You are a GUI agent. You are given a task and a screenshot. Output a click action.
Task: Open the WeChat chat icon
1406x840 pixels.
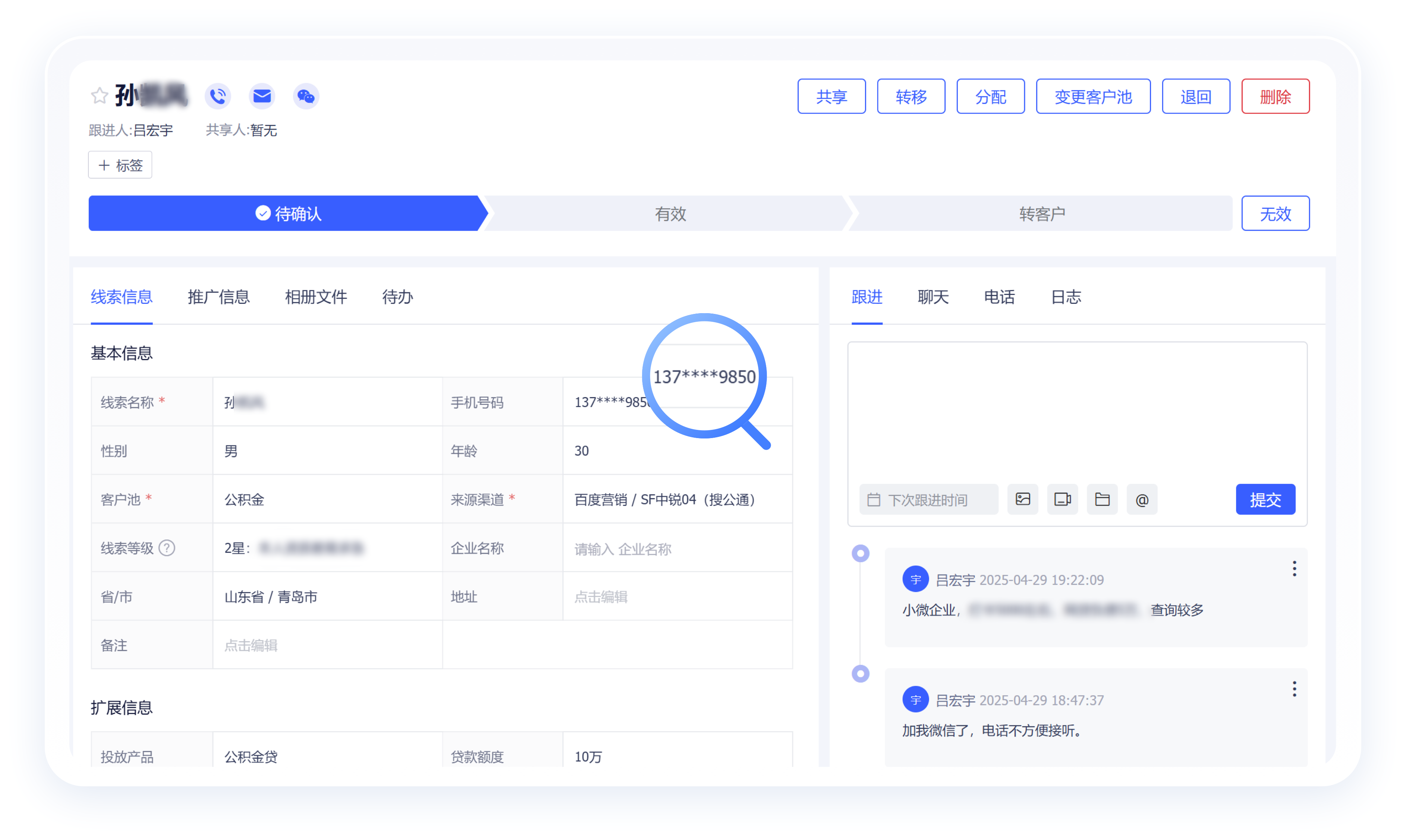[x=306, y=96]
